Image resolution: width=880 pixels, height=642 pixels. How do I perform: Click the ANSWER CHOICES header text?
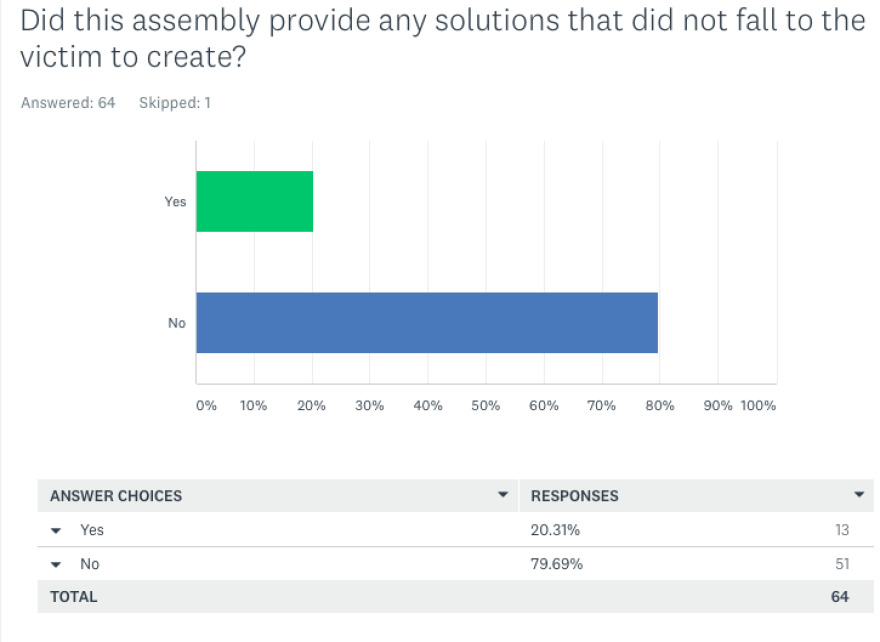click(116, 496)
